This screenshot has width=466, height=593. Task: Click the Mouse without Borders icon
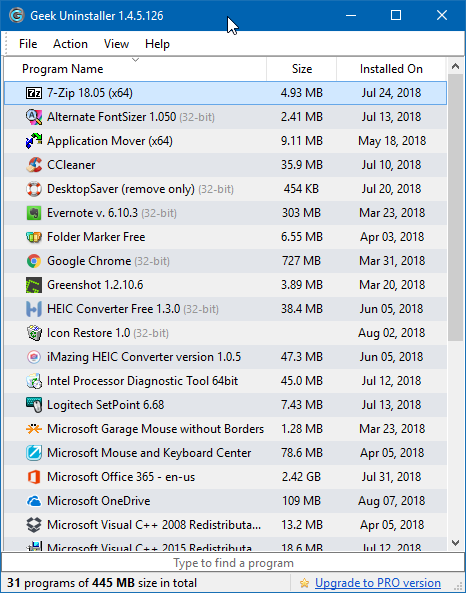(x=34, y=429)
